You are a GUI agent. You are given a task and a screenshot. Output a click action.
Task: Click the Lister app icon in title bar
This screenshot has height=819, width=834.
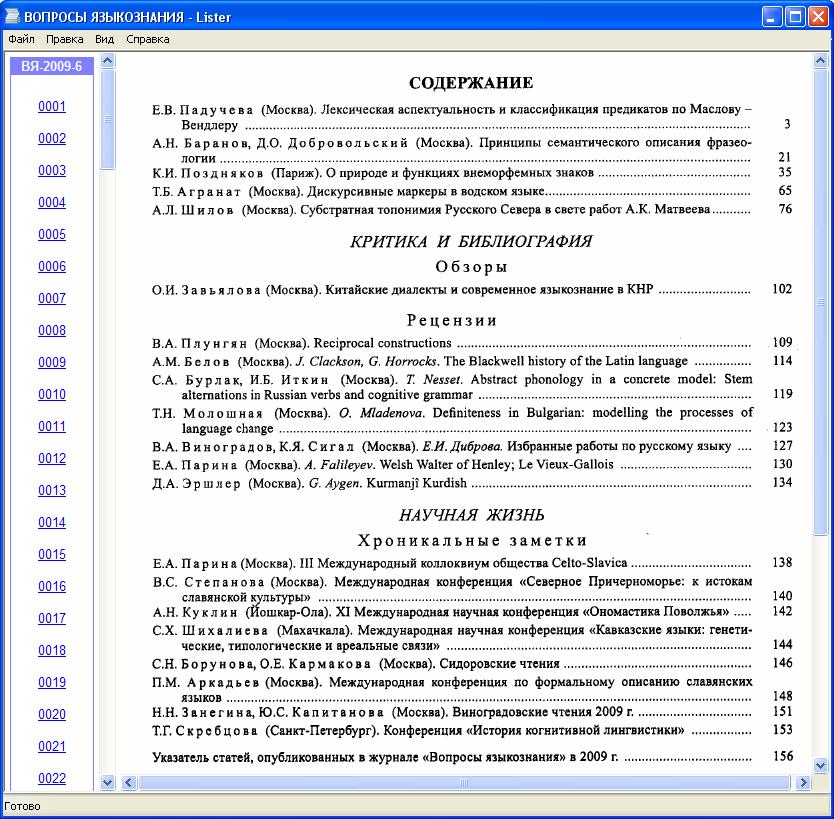[x=12, y=16]
